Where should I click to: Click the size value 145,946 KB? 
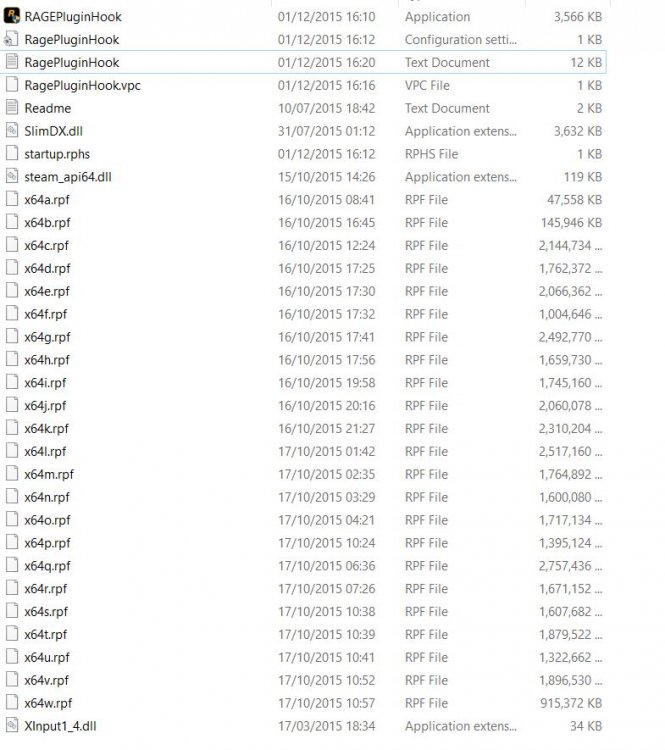pyautogui.click(x=571, y=223)
